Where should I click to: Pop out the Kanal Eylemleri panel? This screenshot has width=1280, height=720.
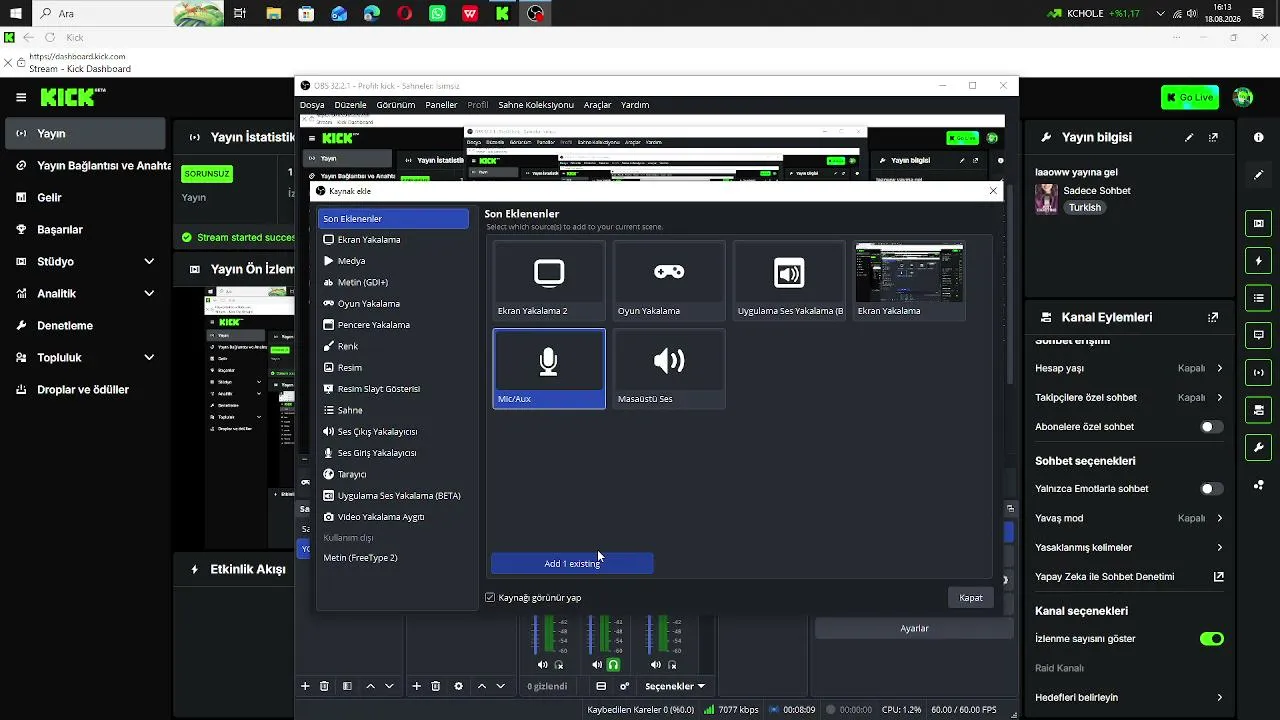click(1213, 317)
